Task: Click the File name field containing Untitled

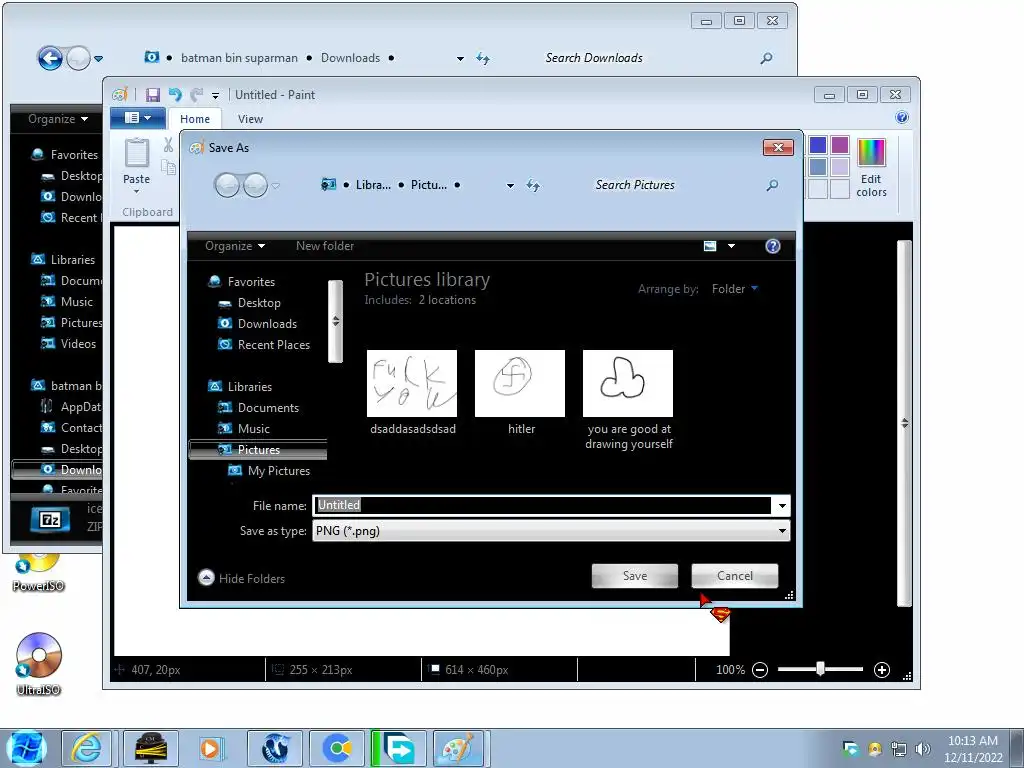Action: click(543, 505)
